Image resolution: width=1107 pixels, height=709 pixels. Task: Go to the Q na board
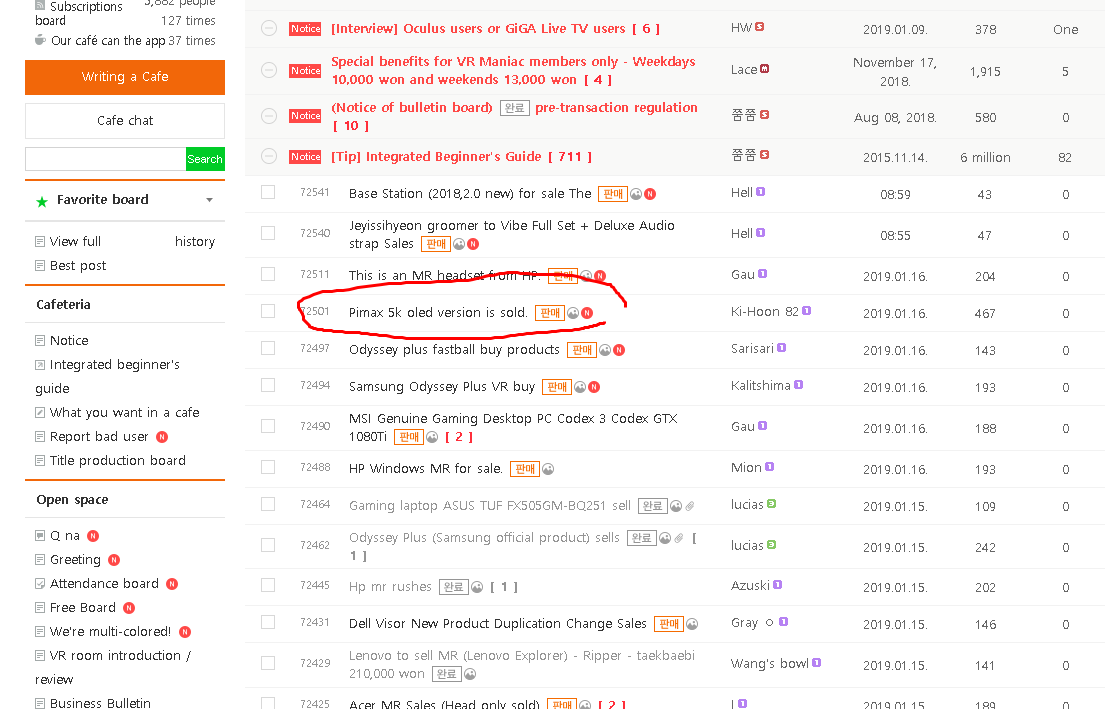[65, 536]
